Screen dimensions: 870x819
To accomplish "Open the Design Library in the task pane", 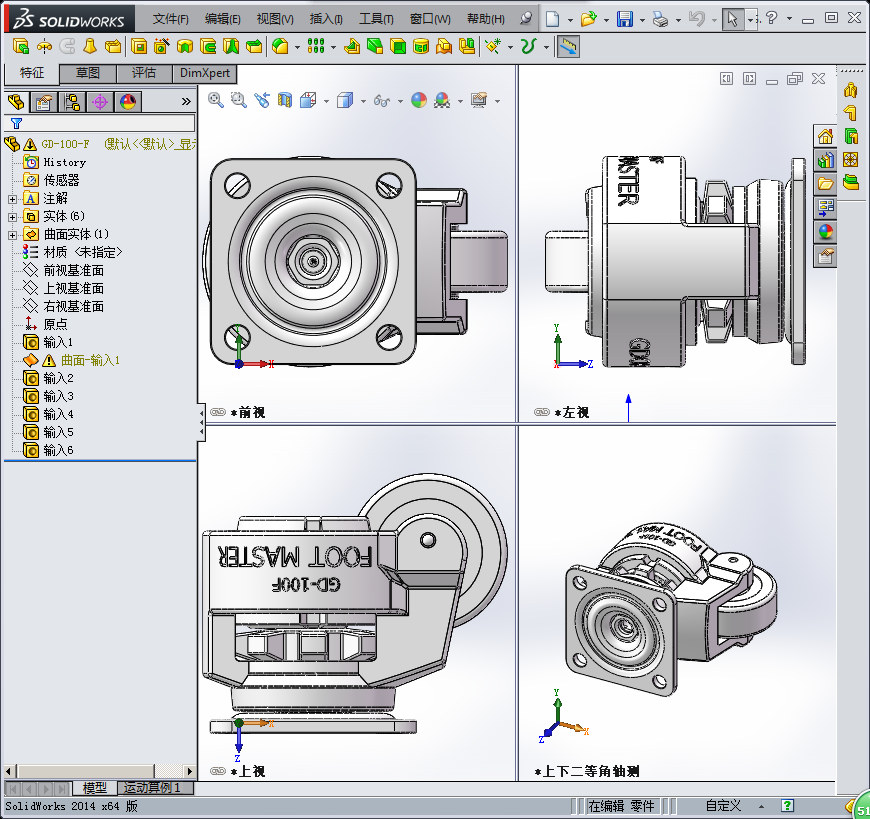I will pos(826,160).
